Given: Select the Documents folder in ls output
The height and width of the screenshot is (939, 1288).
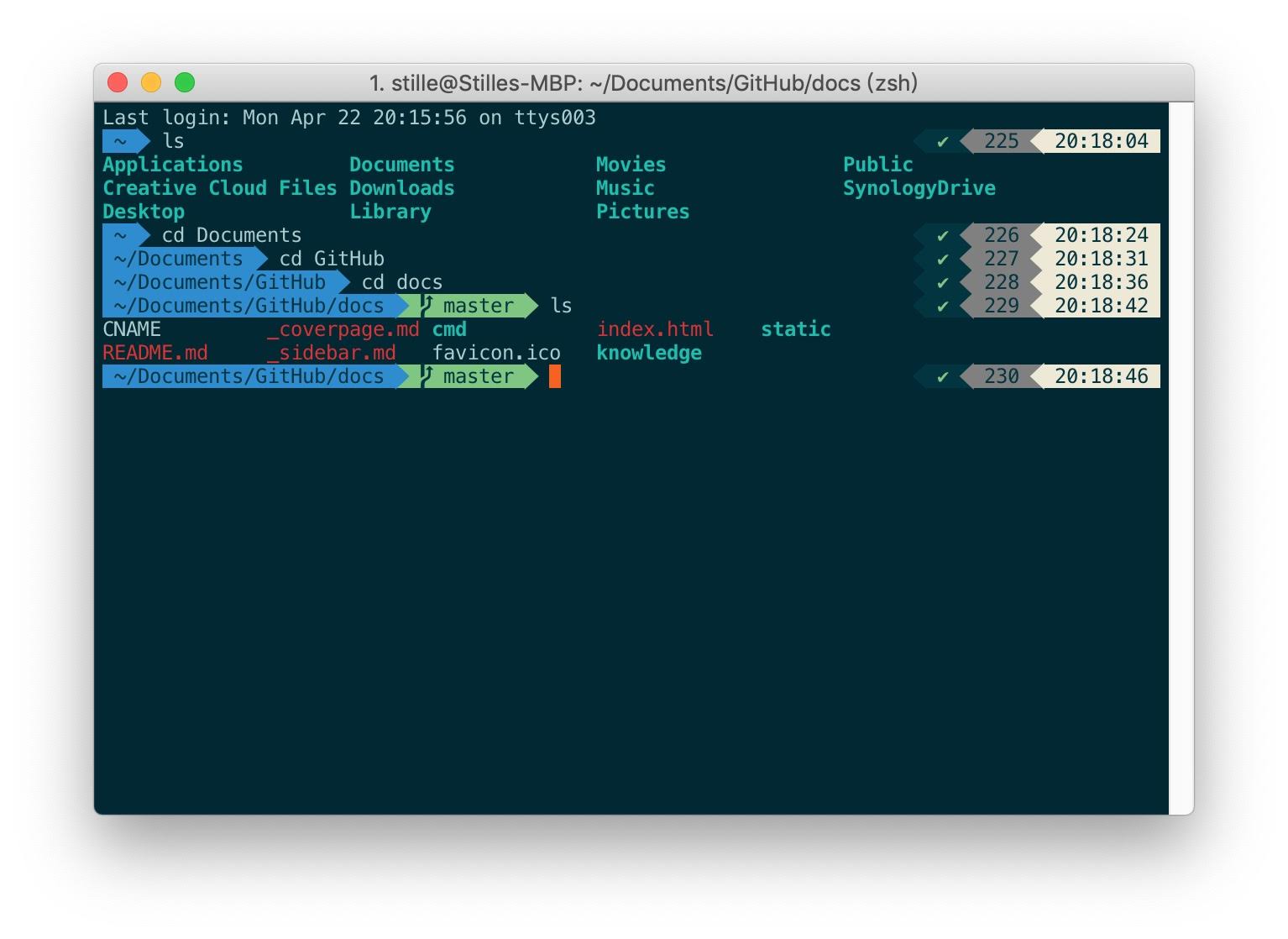Looking at the screenshot, I should coord(401,165).
